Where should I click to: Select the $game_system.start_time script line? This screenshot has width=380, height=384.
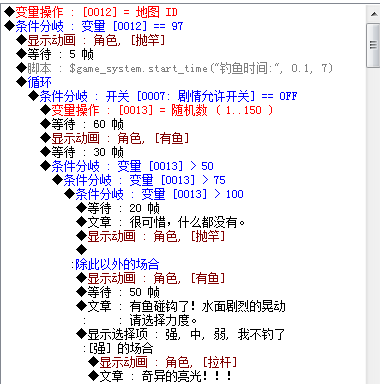[x=175, y=68]
